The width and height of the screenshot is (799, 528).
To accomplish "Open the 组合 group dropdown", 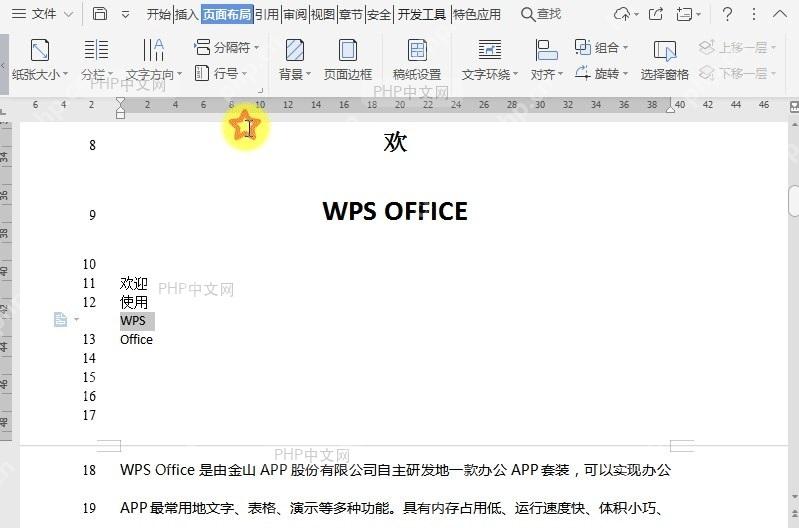I will 601,47.
